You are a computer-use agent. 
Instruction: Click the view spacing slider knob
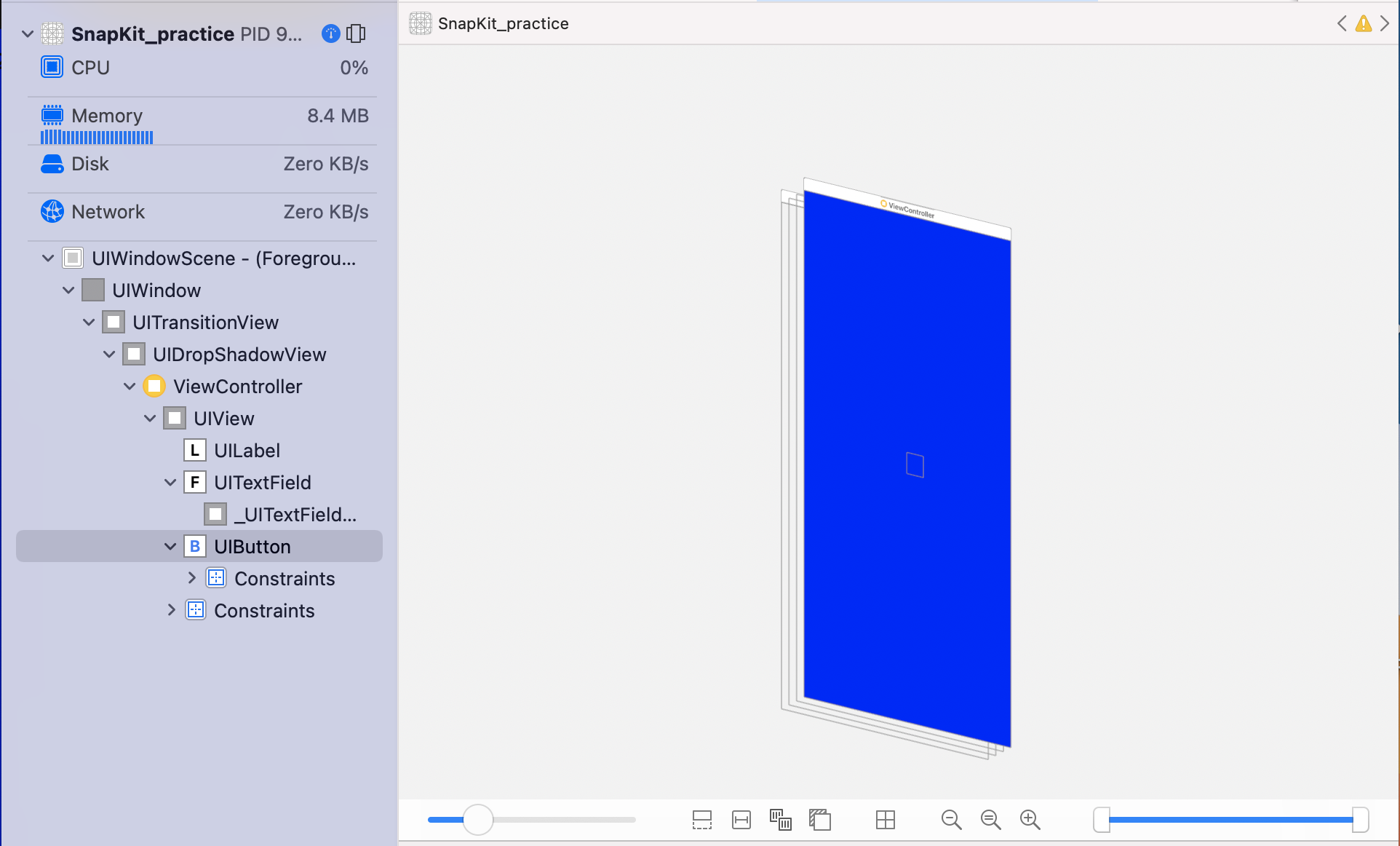click(x=478, y=820)
